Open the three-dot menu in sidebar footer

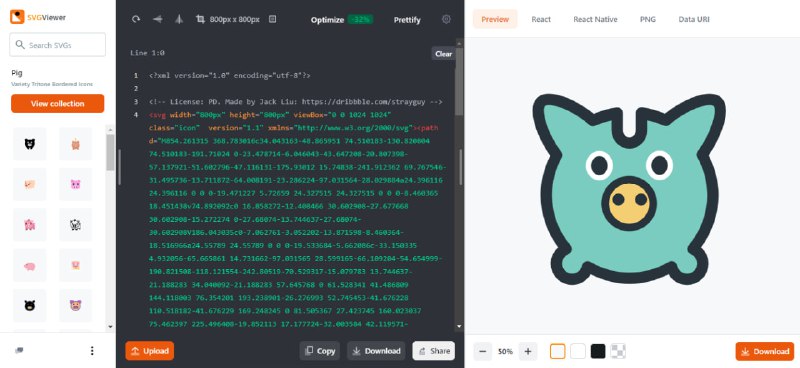coord(92,351)
